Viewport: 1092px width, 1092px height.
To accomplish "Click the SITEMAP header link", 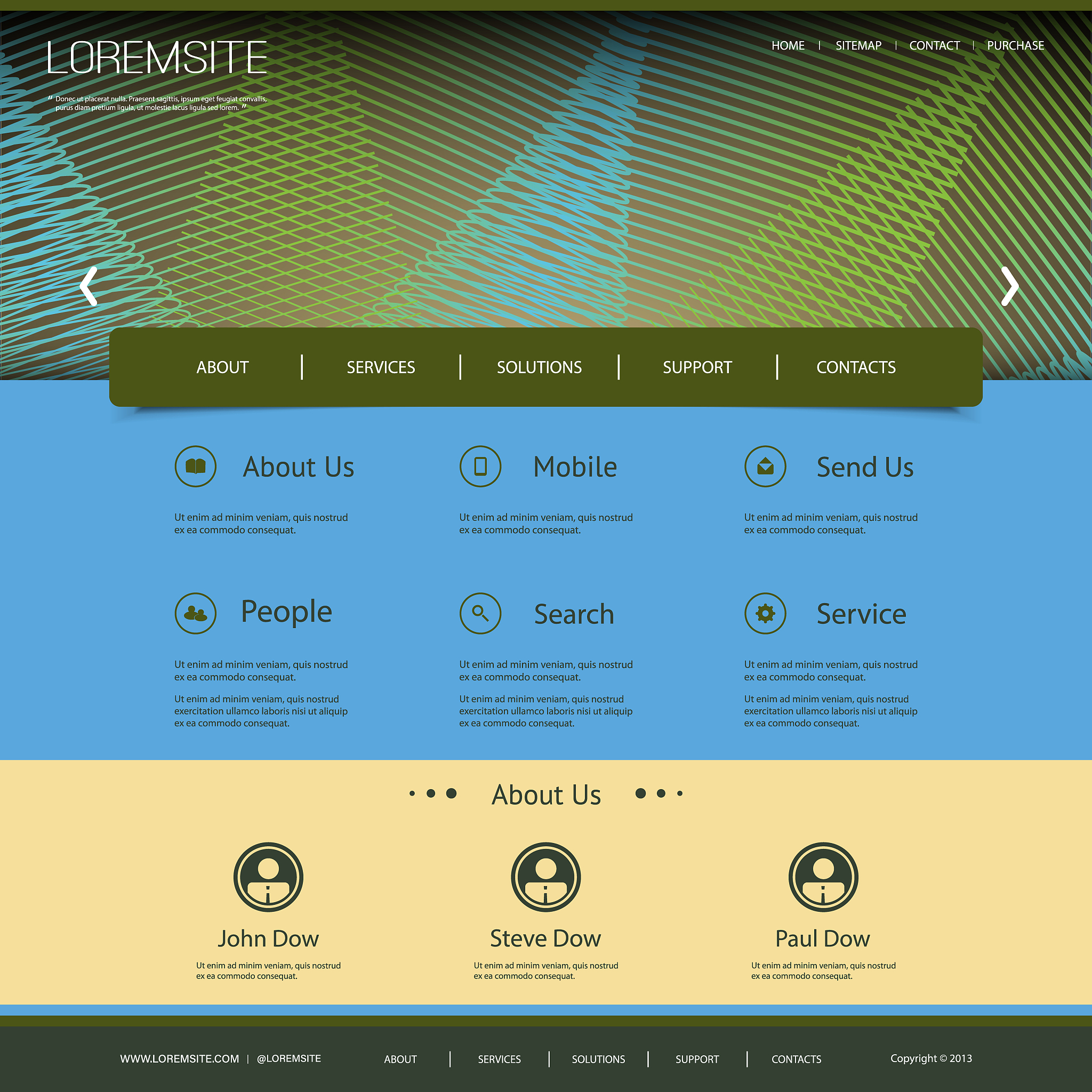I will tap(858, 46).
